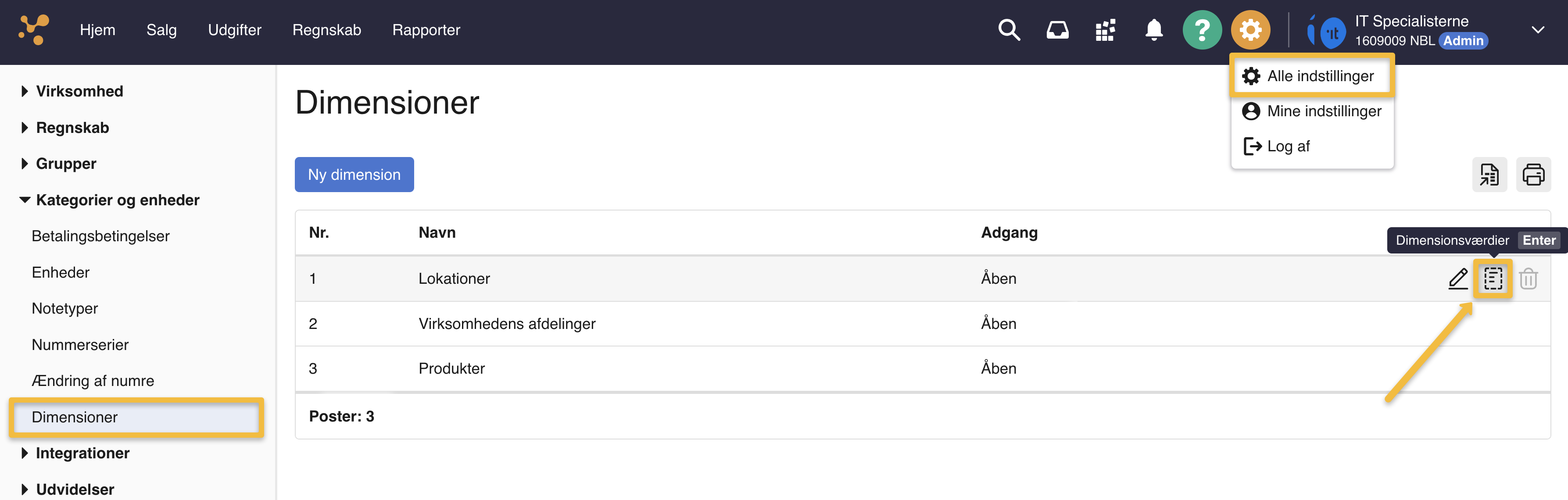Expand the Integrationer section

[82, 453]
